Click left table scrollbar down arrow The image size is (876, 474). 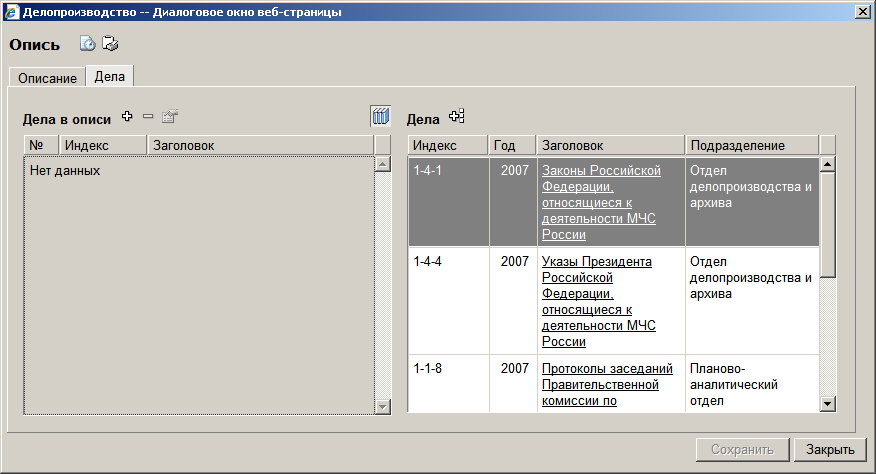383,406
